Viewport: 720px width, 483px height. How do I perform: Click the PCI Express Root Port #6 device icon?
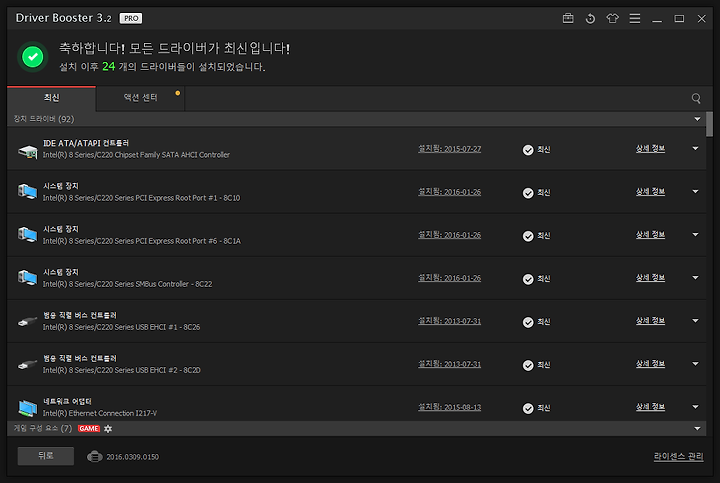click(x=28, y=235)
